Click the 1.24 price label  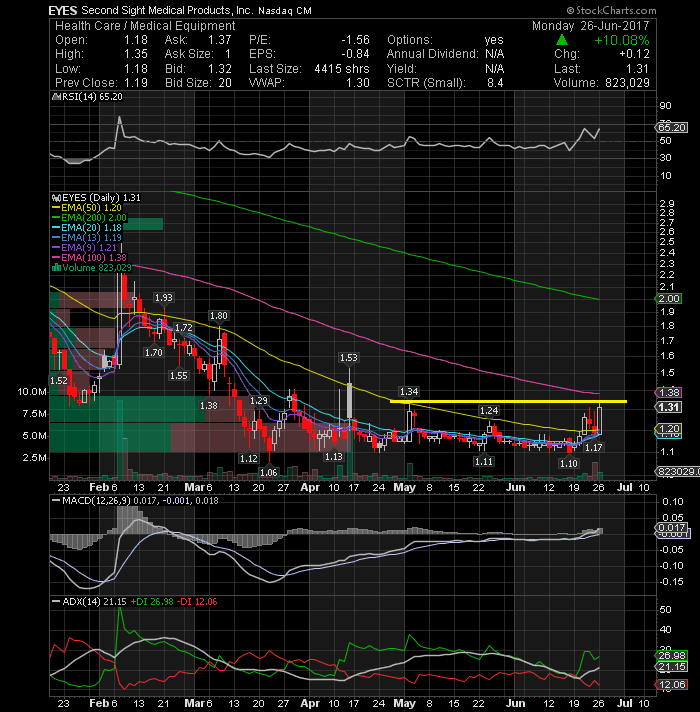489,411
